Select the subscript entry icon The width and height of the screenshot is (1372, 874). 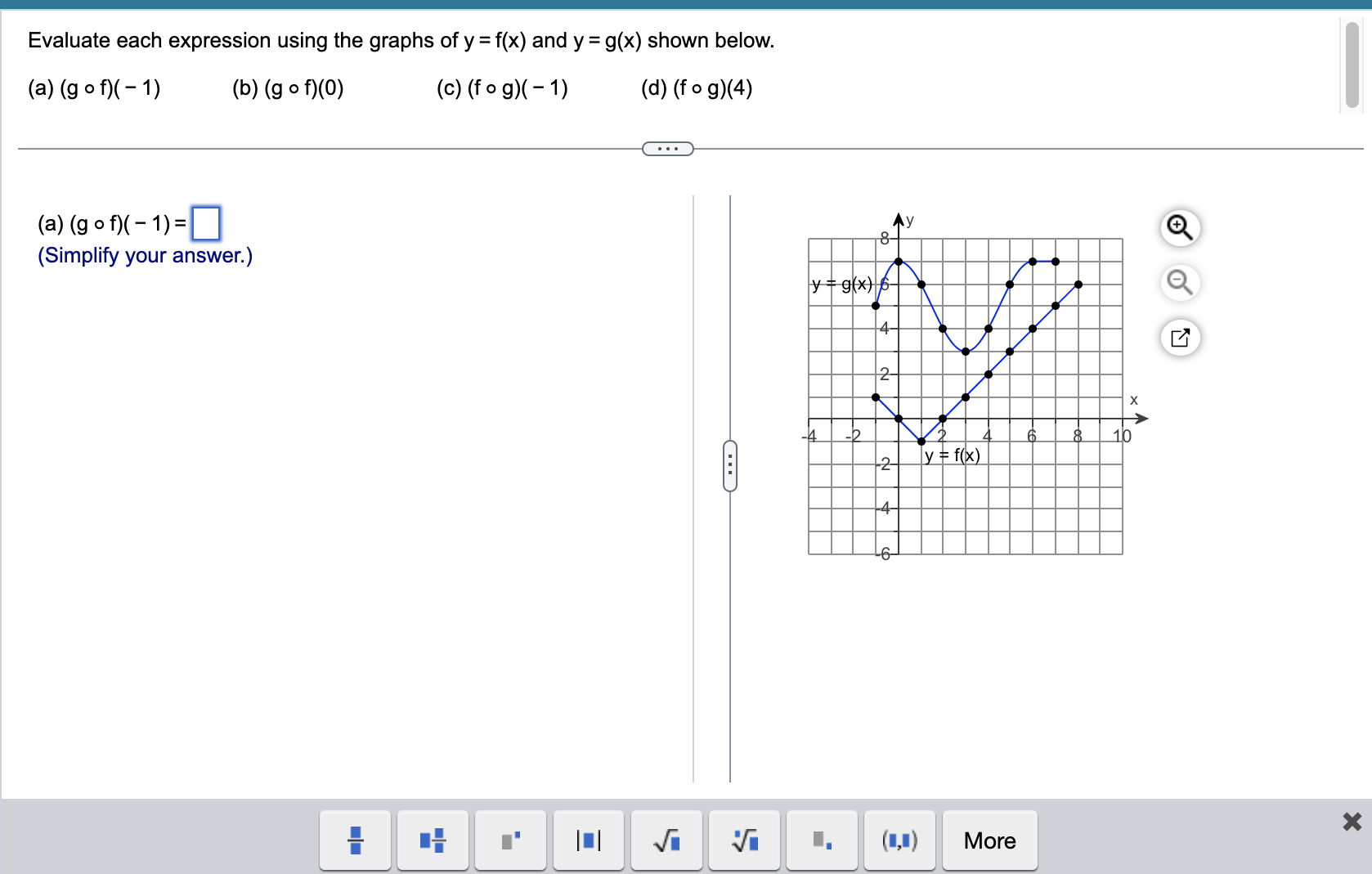(x=822, y=840)
